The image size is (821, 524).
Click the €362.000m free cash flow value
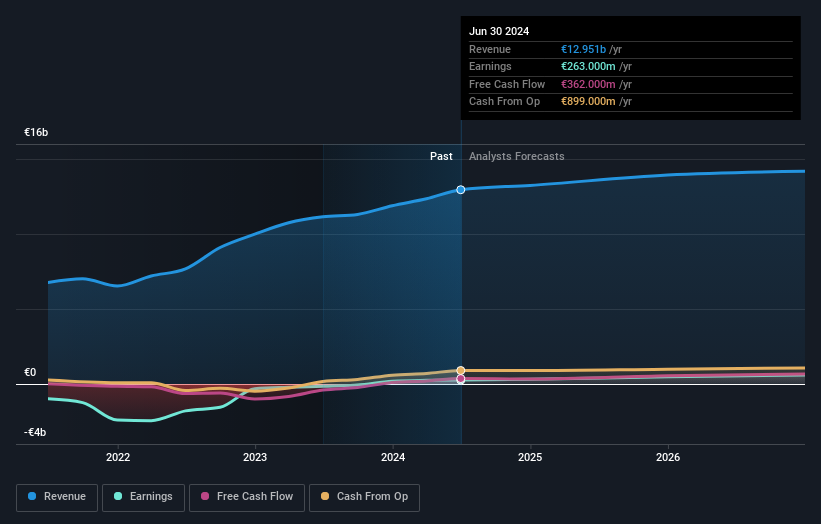(x=588, y=84)
